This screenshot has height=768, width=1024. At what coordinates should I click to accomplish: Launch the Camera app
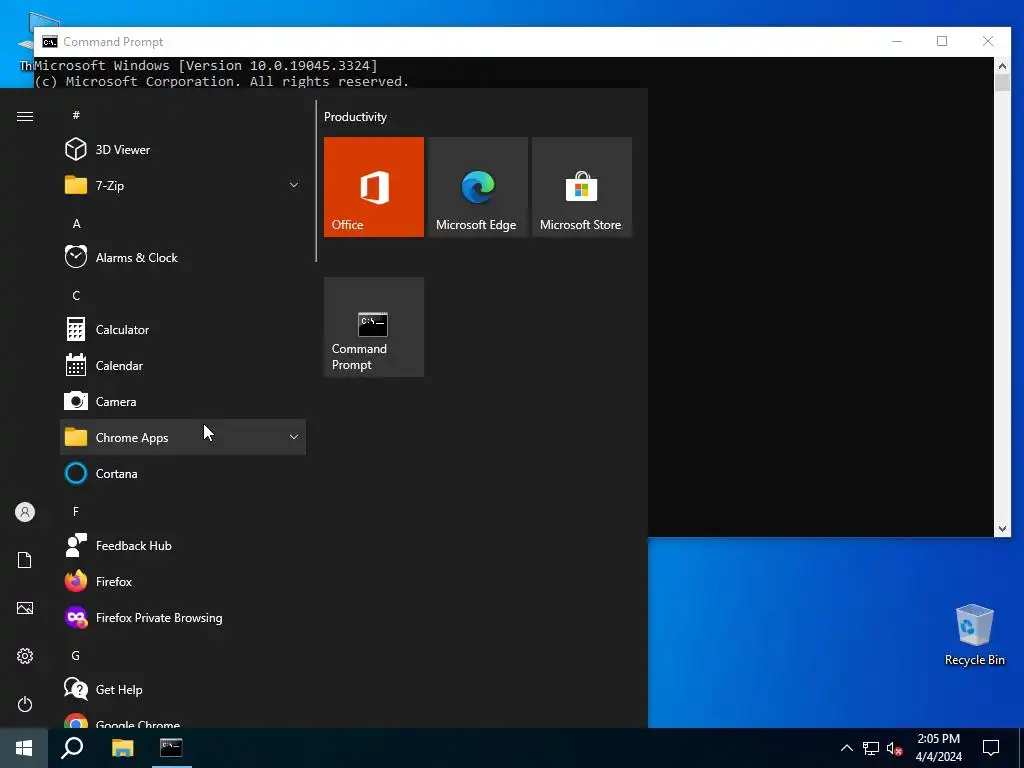point(183,402)
